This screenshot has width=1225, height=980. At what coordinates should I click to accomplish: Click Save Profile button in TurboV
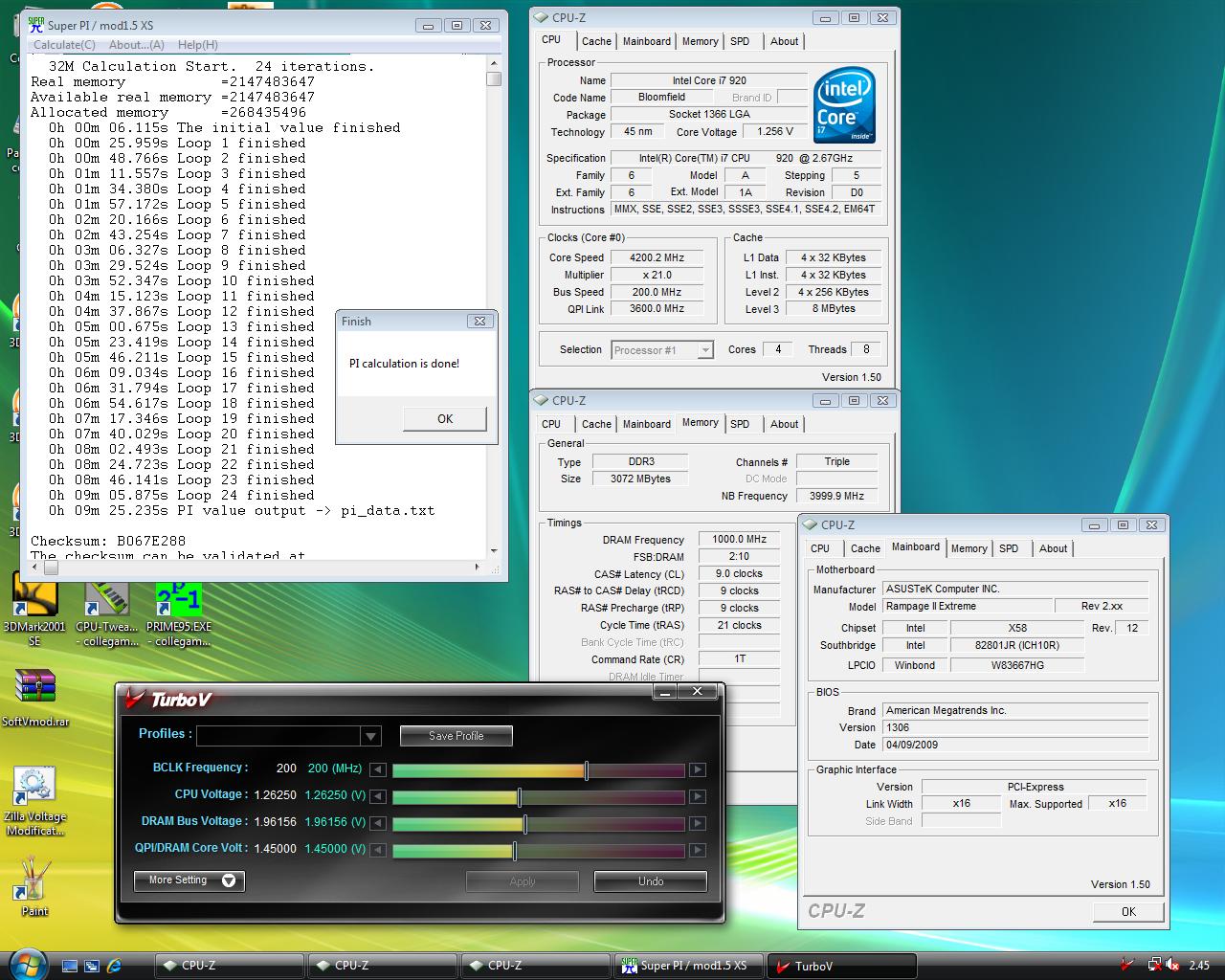pyautogui.click(x=456, y=736)
